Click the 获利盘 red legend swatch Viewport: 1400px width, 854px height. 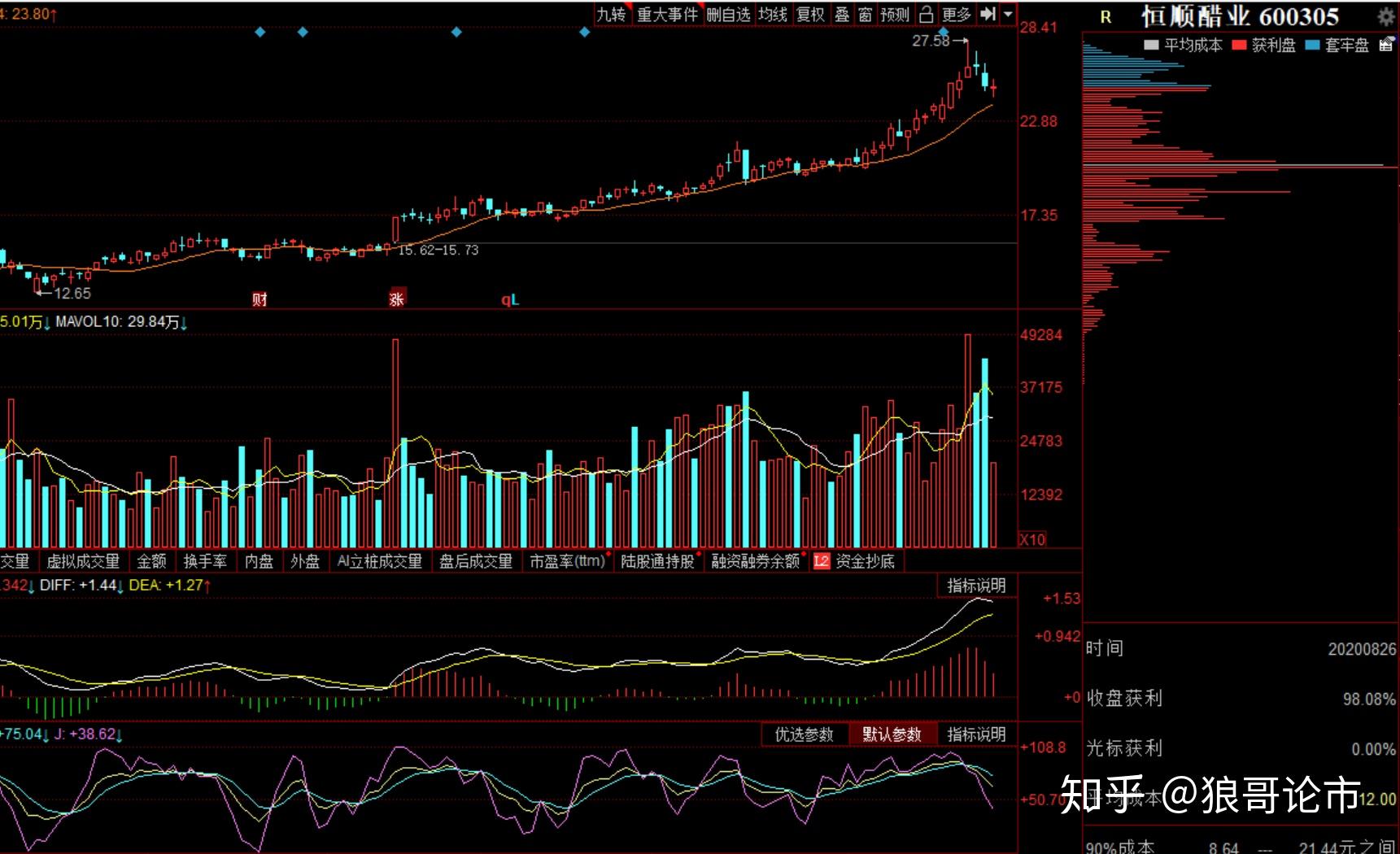click(x=1239, y=46)
